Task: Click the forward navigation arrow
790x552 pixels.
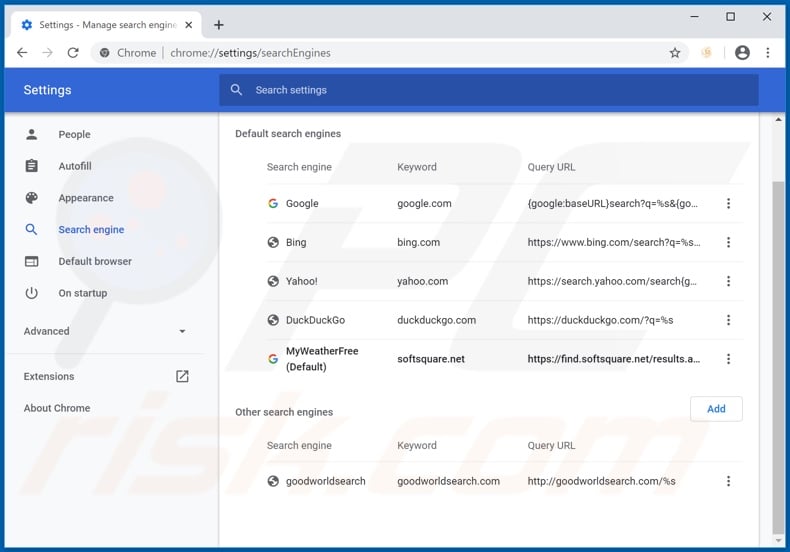Action: point(47,52)
